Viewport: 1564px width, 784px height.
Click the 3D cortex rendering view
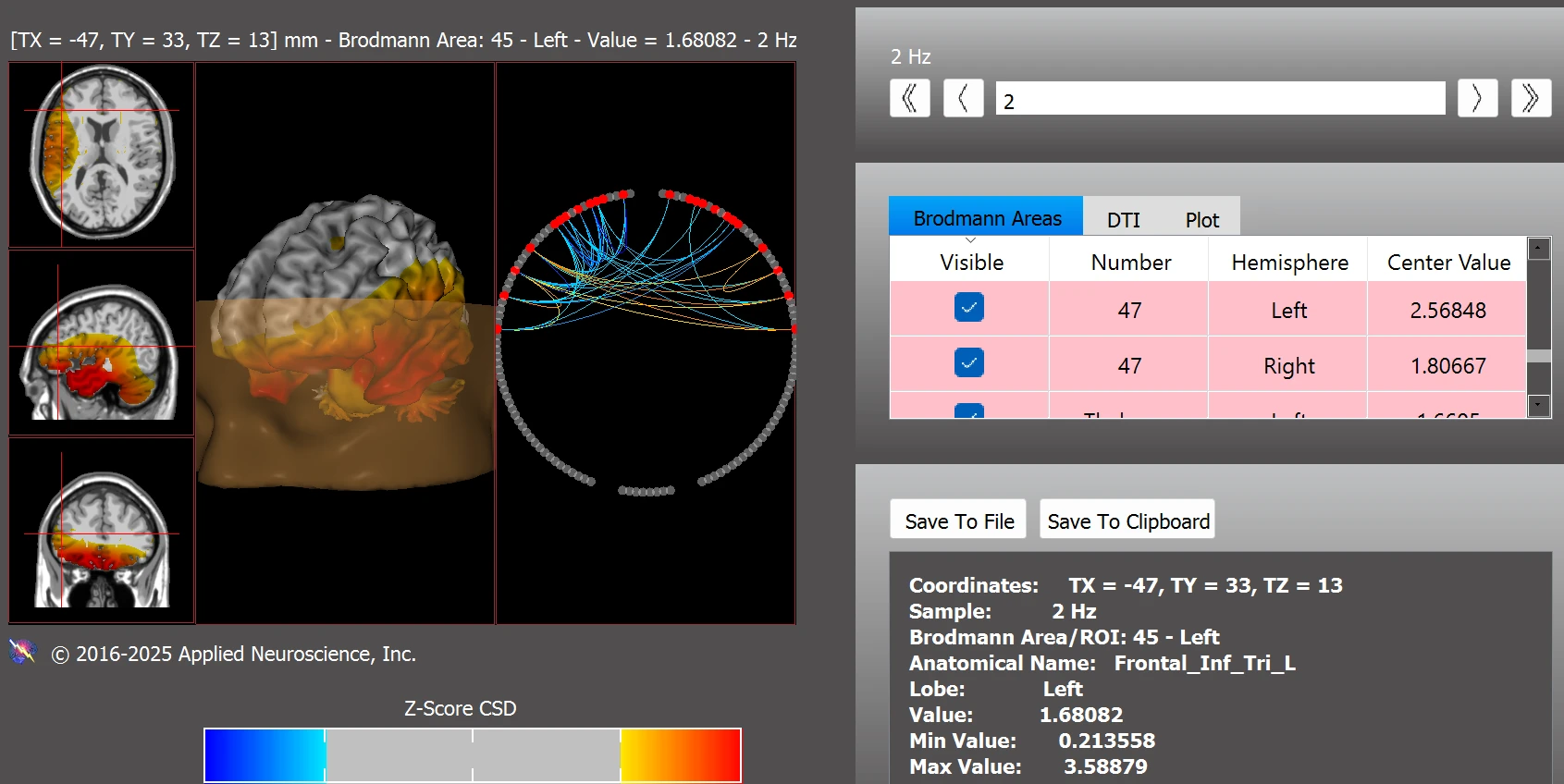345,342
